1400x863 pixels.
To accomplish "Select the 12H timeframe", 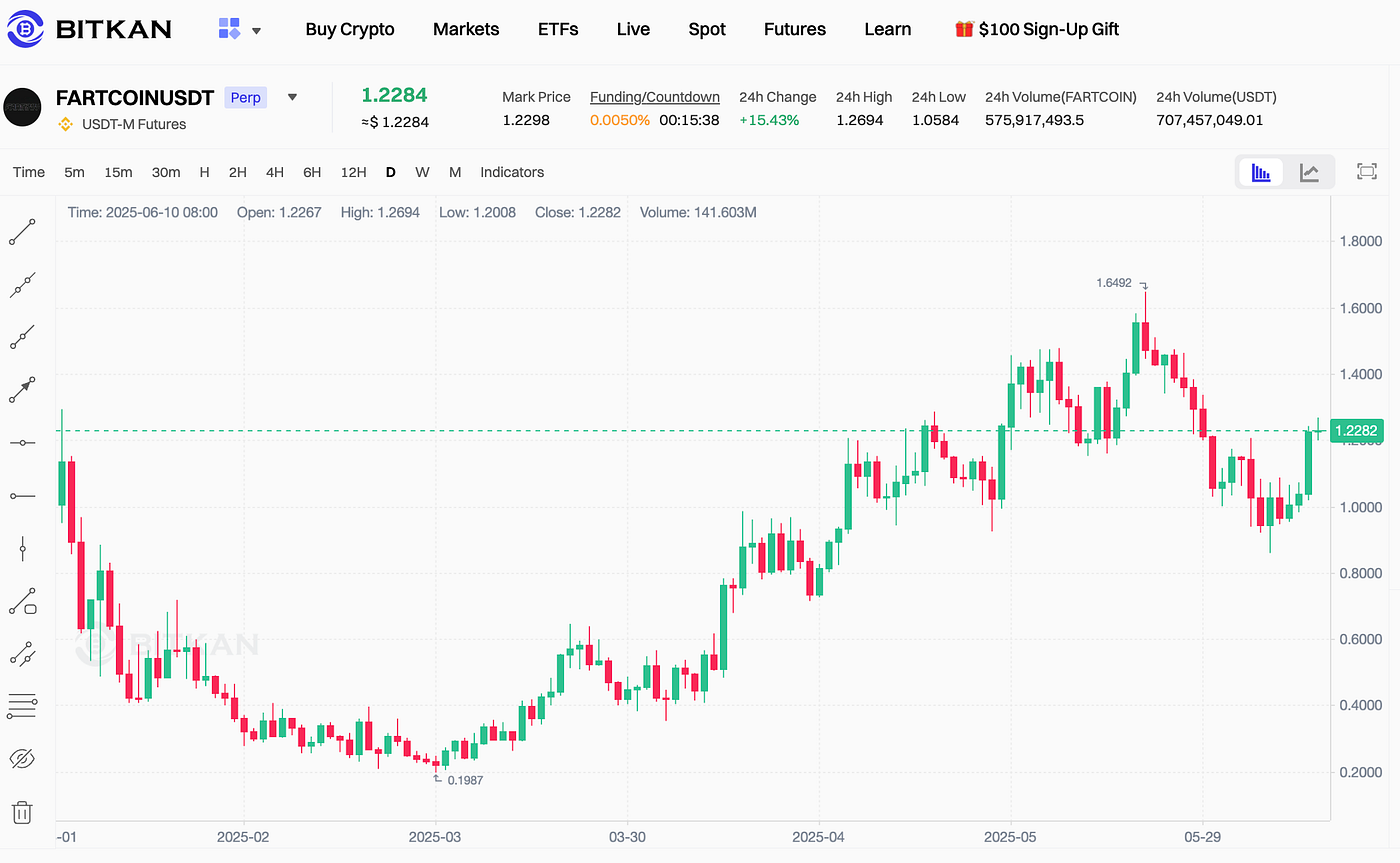I will [x=353, y=172].
